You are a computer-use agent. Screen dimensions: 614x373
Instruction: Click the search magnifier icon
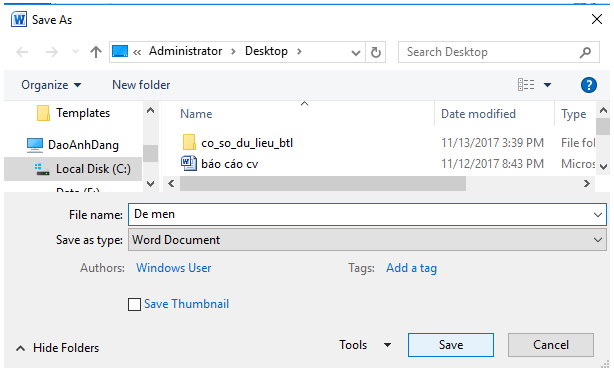coord(585,52)
